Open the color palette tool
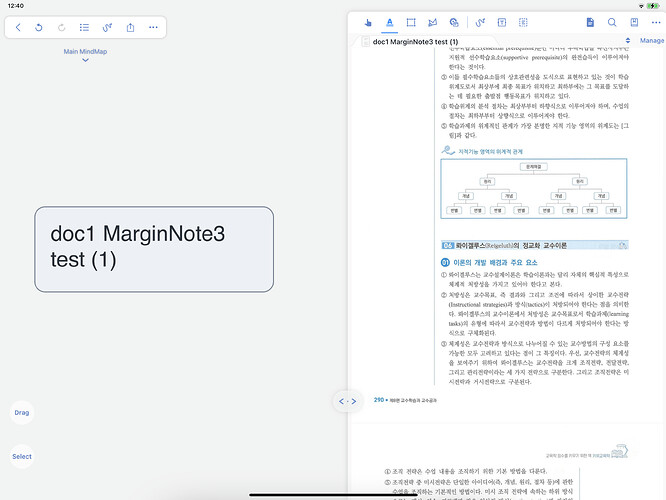 point(454,23)
